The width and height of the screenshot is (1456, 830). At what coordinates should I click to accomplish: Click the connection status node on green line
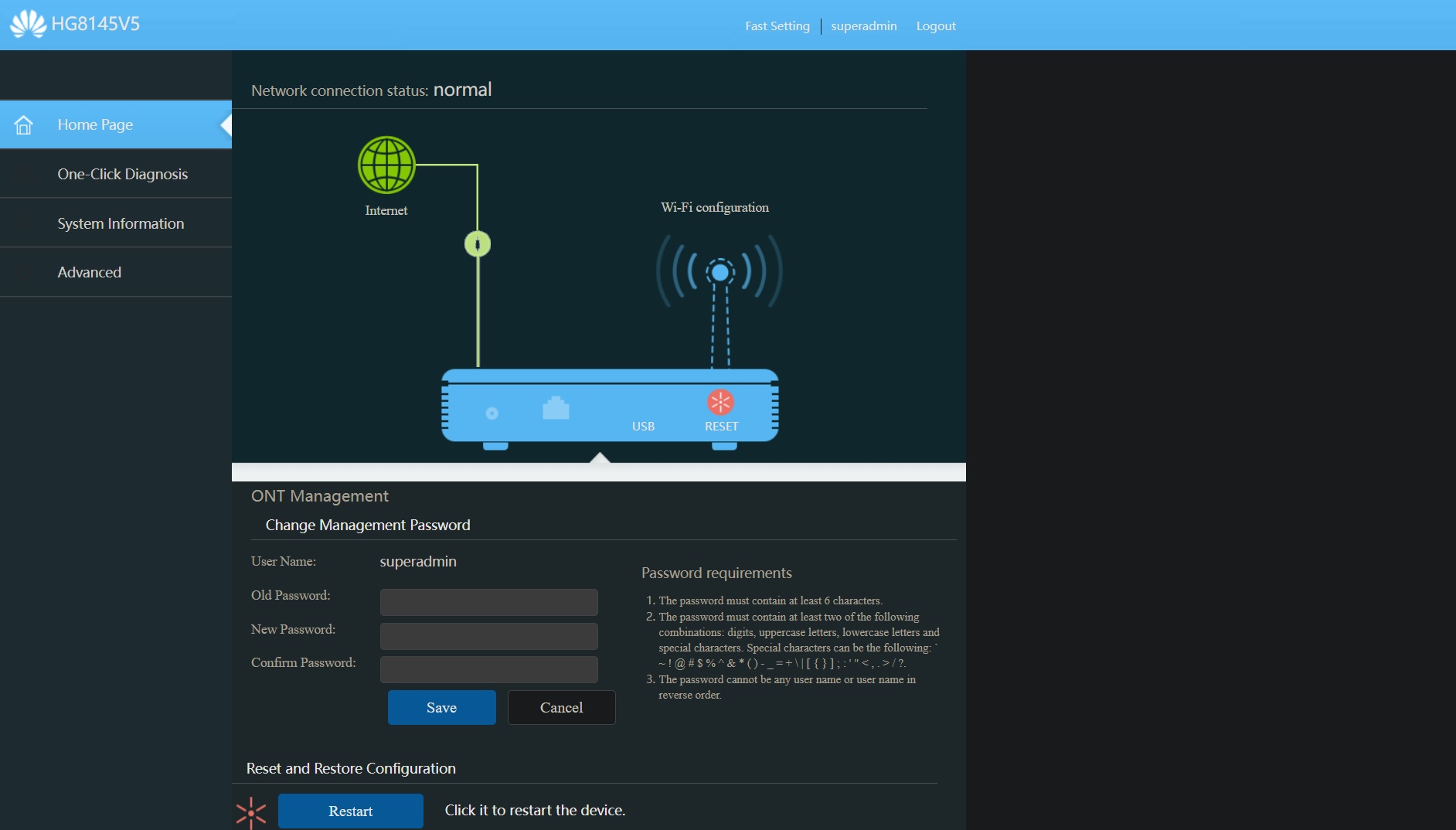[478, 244]
